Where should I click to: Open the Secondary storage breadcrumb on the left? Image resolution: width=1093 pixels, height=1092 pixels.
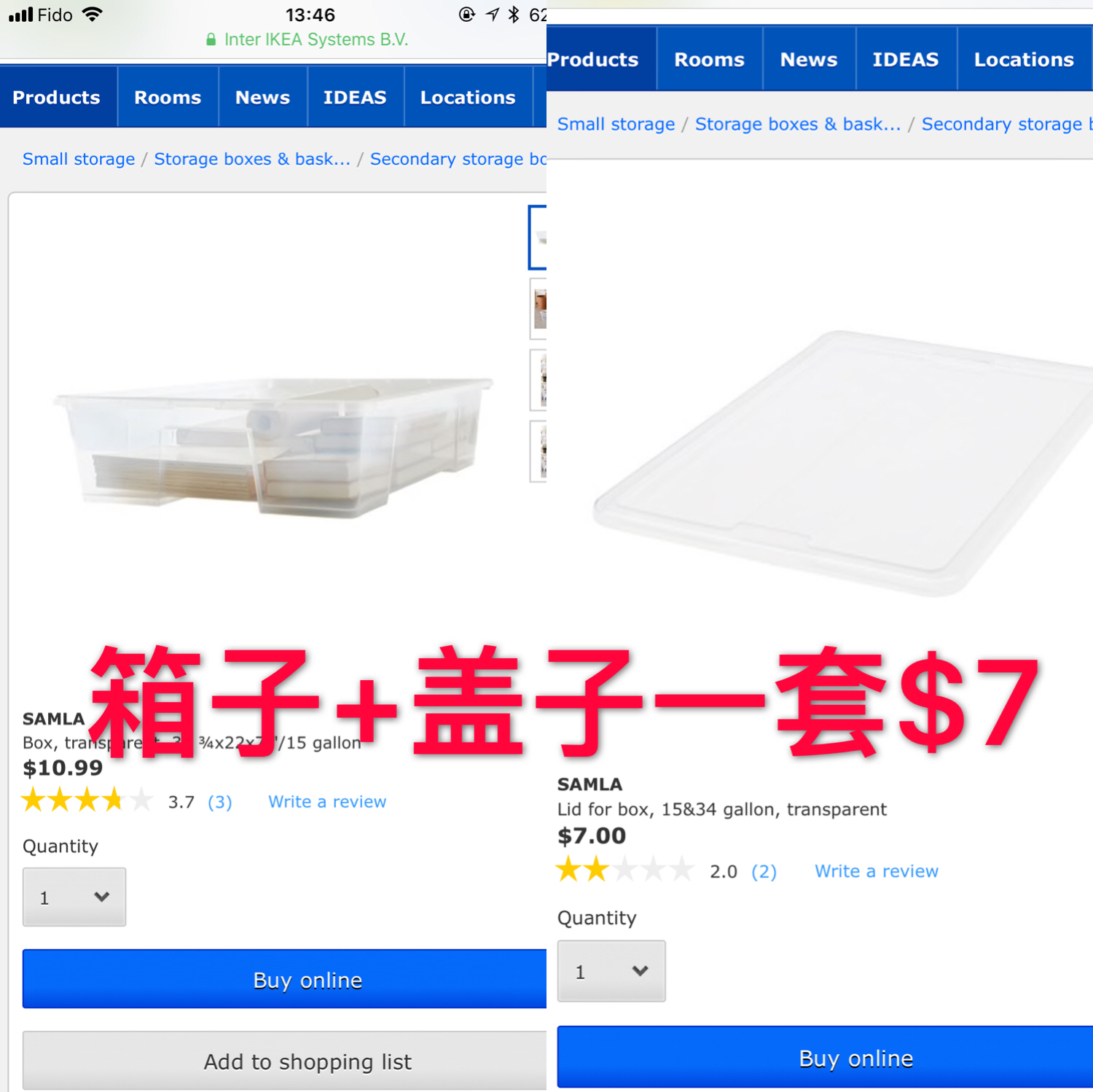pos(458,159)
